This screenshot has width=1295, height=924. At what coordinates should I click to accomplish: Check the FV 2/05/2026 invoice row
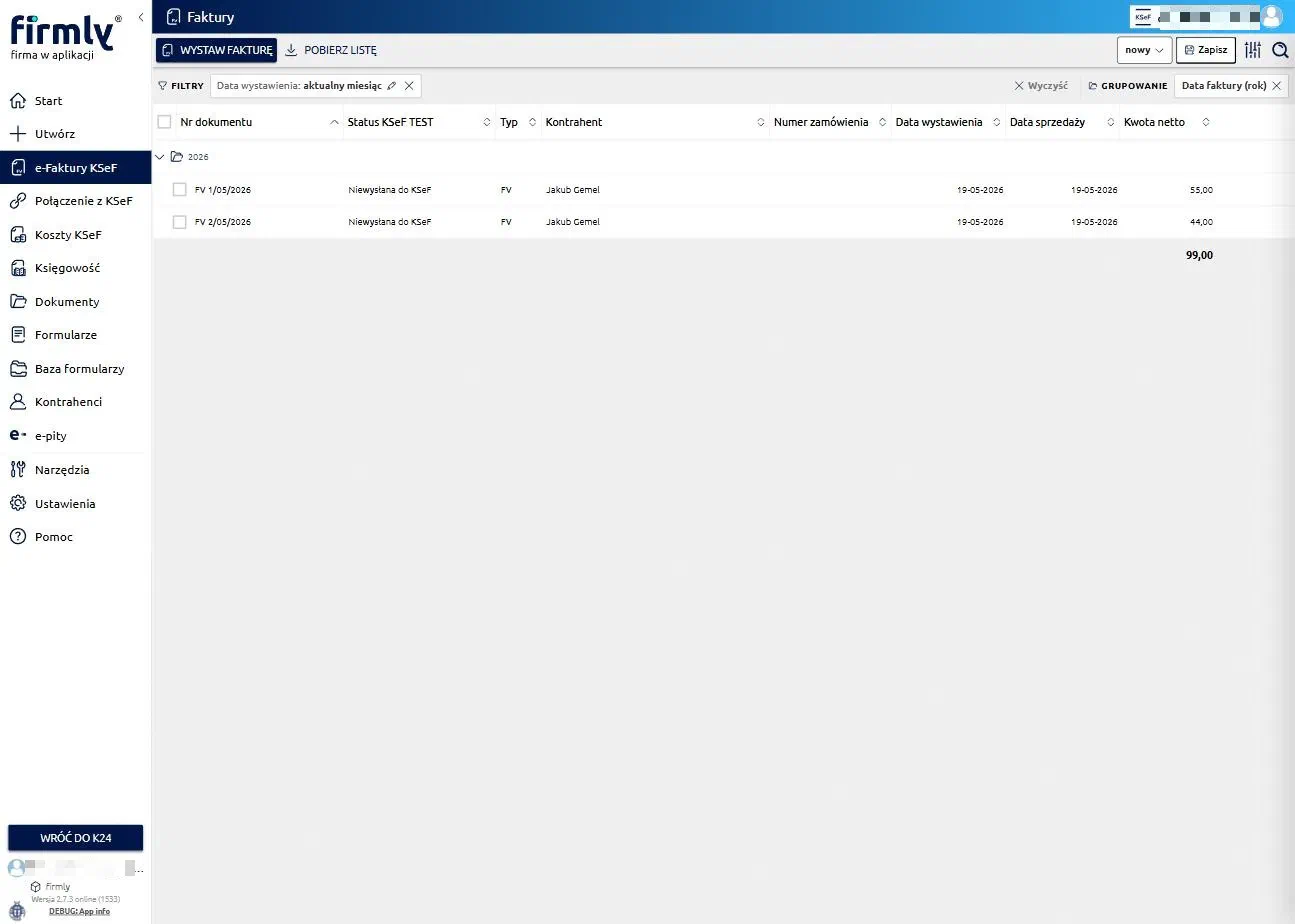[180, 222]
